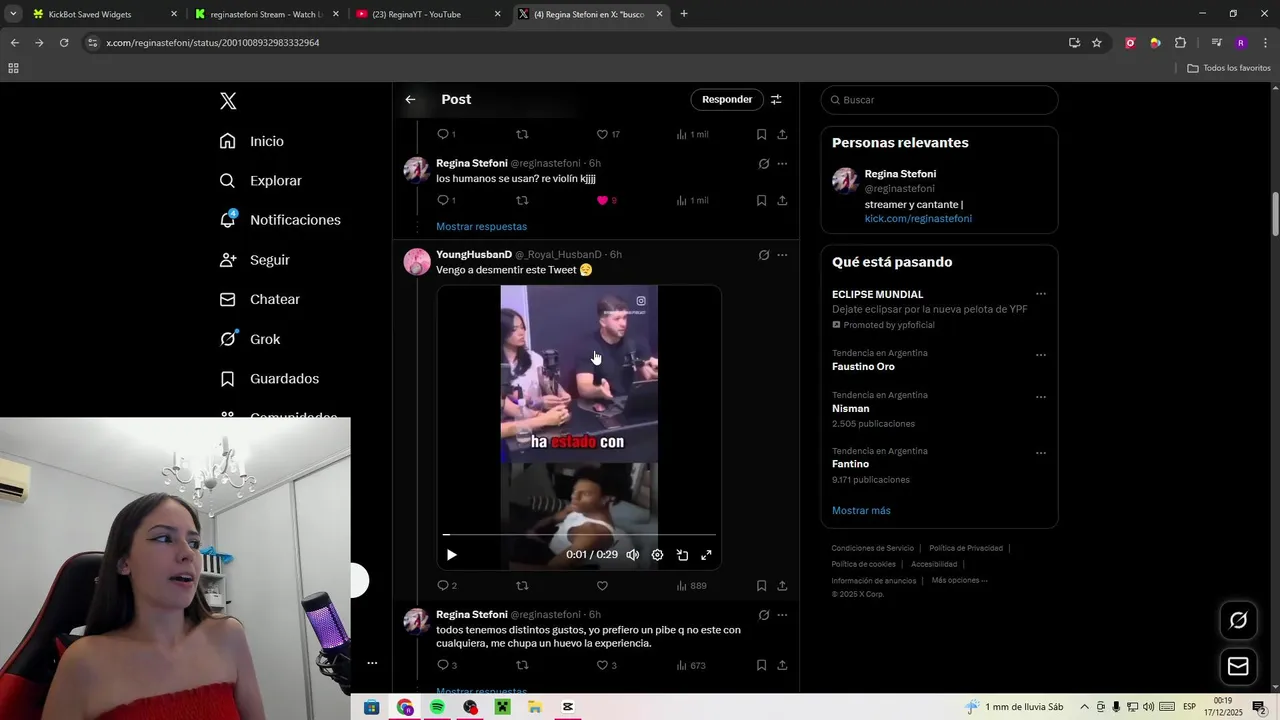Viewport: 1280px width, 720px height.
Task: Open more menu on 'todos tenemos' reply
Action: 782,615
